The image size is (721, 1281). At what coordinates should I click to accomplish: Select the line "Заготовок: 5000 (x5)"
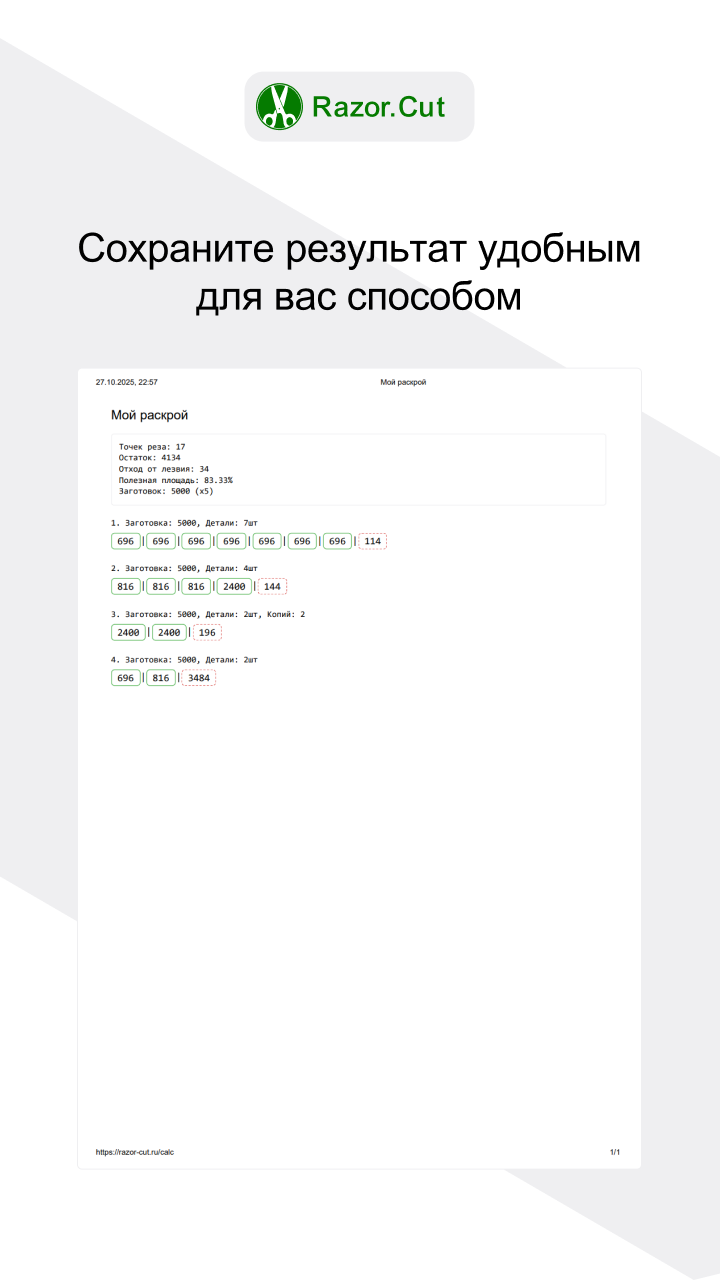166,491
